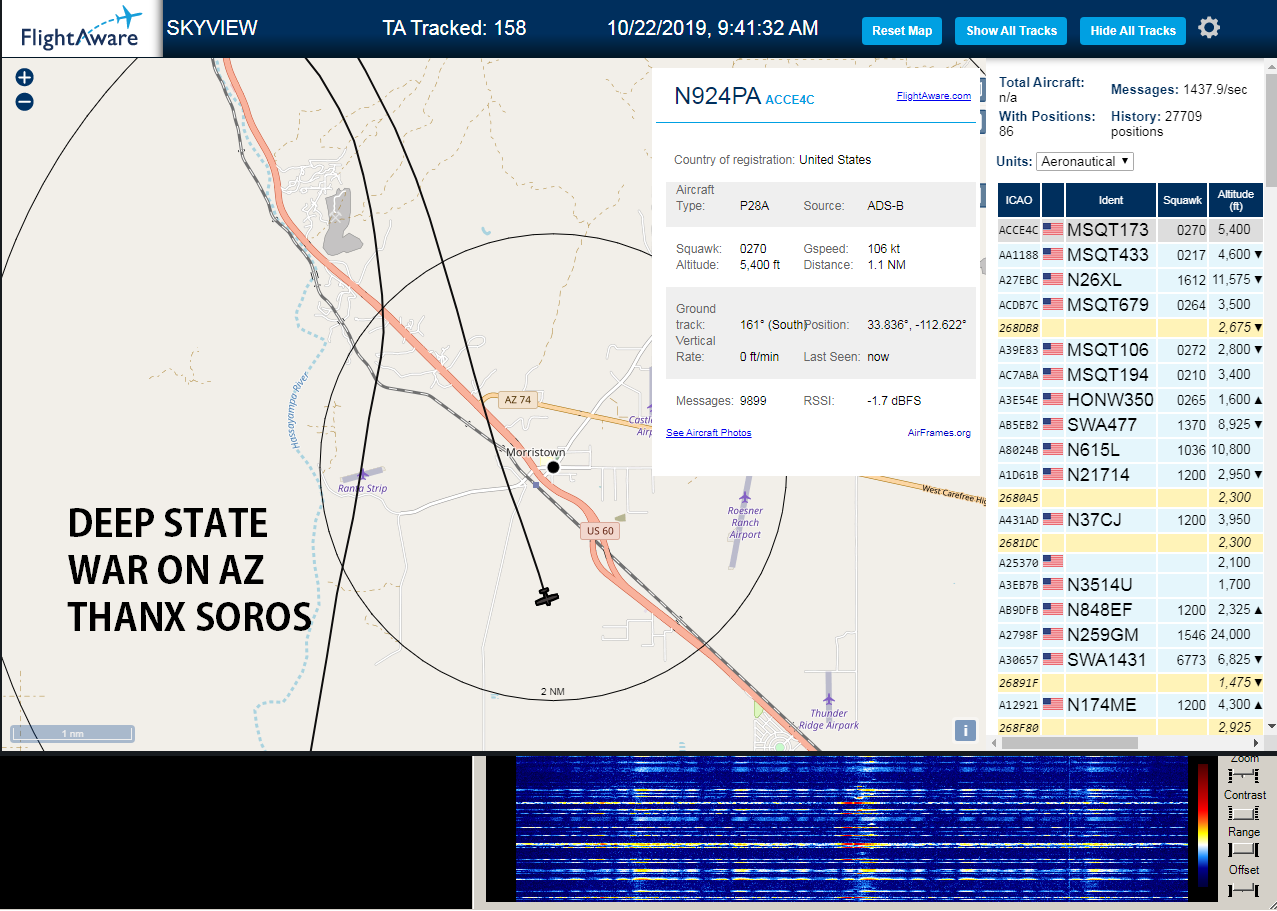This screenshot has width=1277, height=911.
Task: Click Hide All Tracks button
Action: [x=1133, y=31]
